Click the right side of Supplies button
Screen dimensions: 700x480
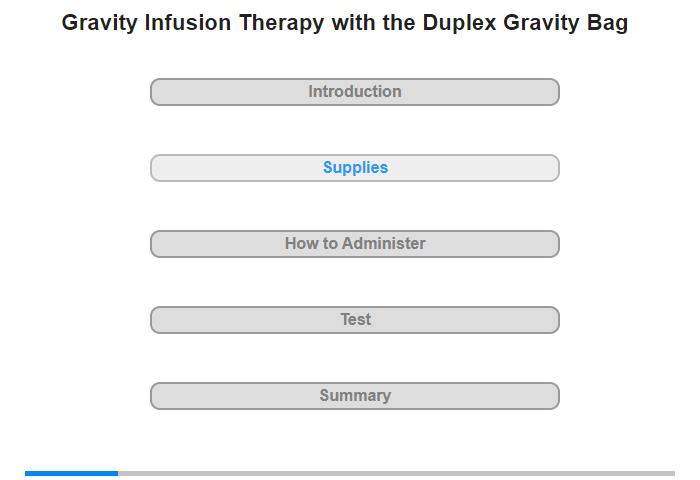[549, 168]
